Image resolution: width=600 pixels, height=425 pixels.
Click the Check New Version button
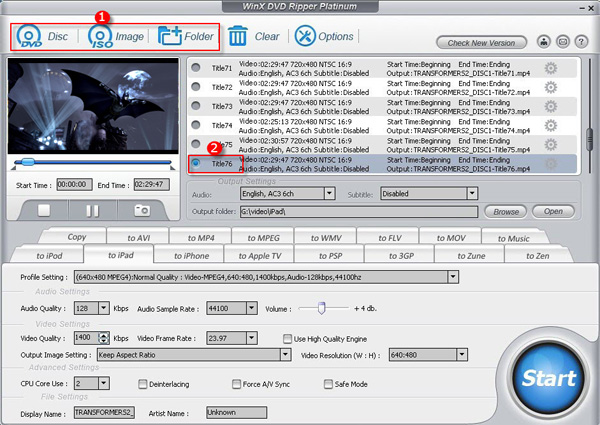[x=481, y=43]
